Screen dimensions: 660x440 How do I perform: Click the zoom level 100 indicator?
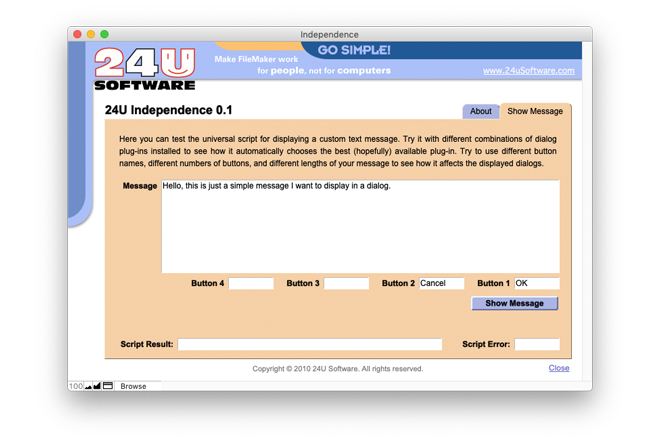75,386
